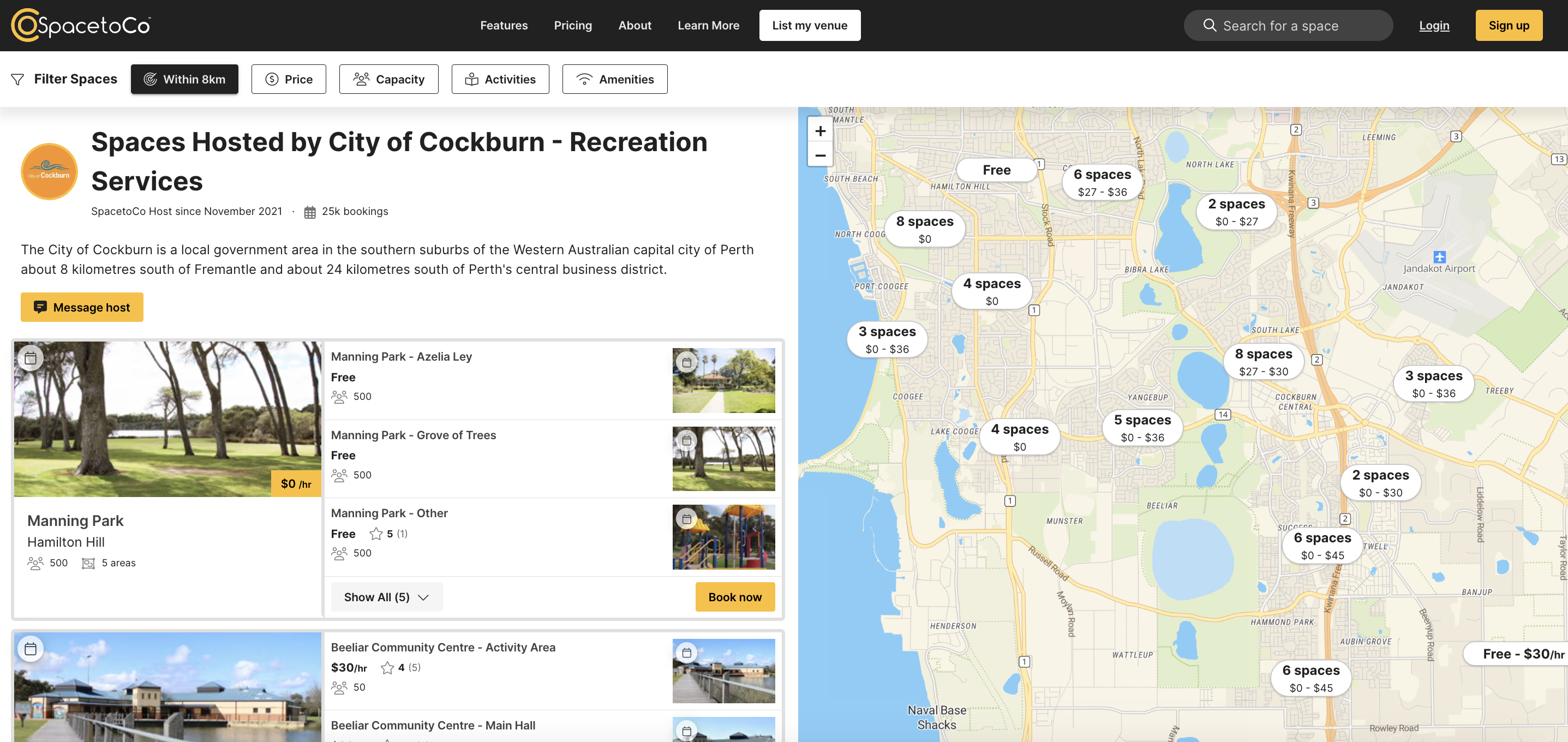Toggle the Within 8km filter

click(x=184, y=79)
